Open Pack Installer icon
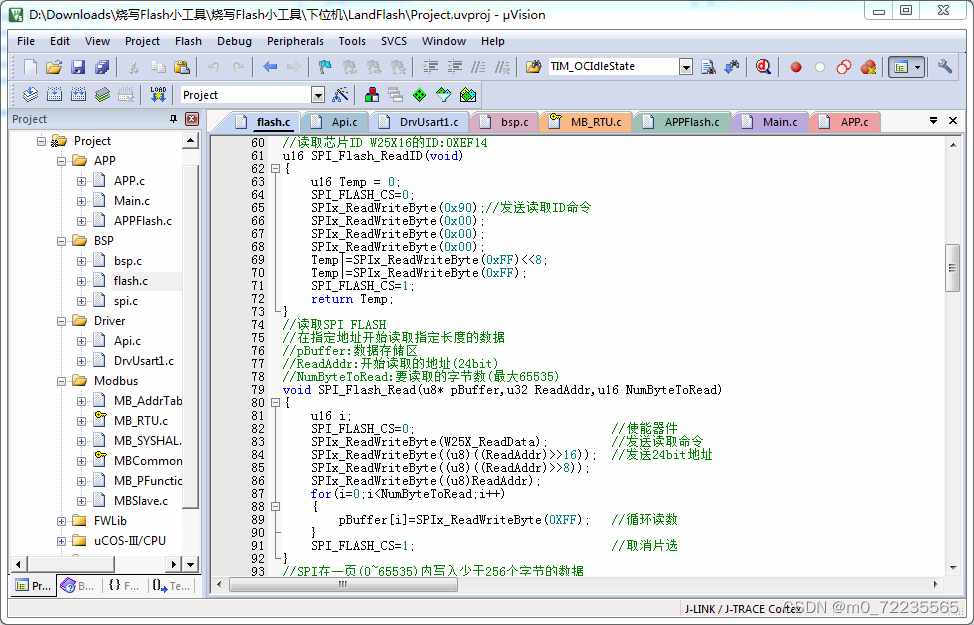974x625 pixels. (x=468, y=94)
